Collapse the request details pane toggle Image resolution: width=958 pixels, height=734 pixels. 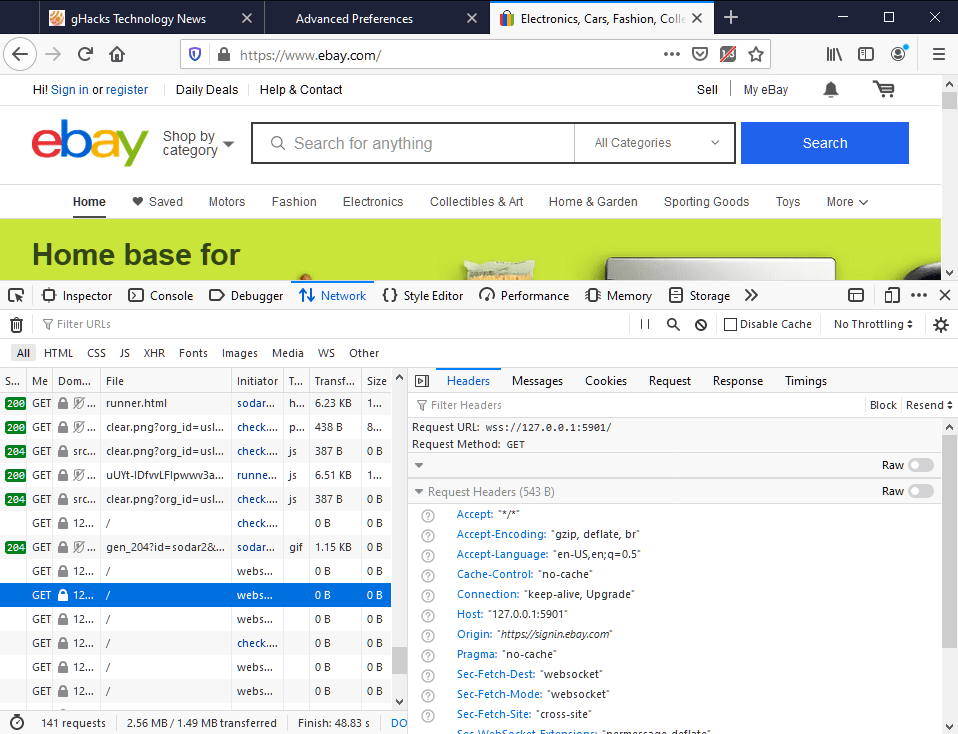coord(422,381)
